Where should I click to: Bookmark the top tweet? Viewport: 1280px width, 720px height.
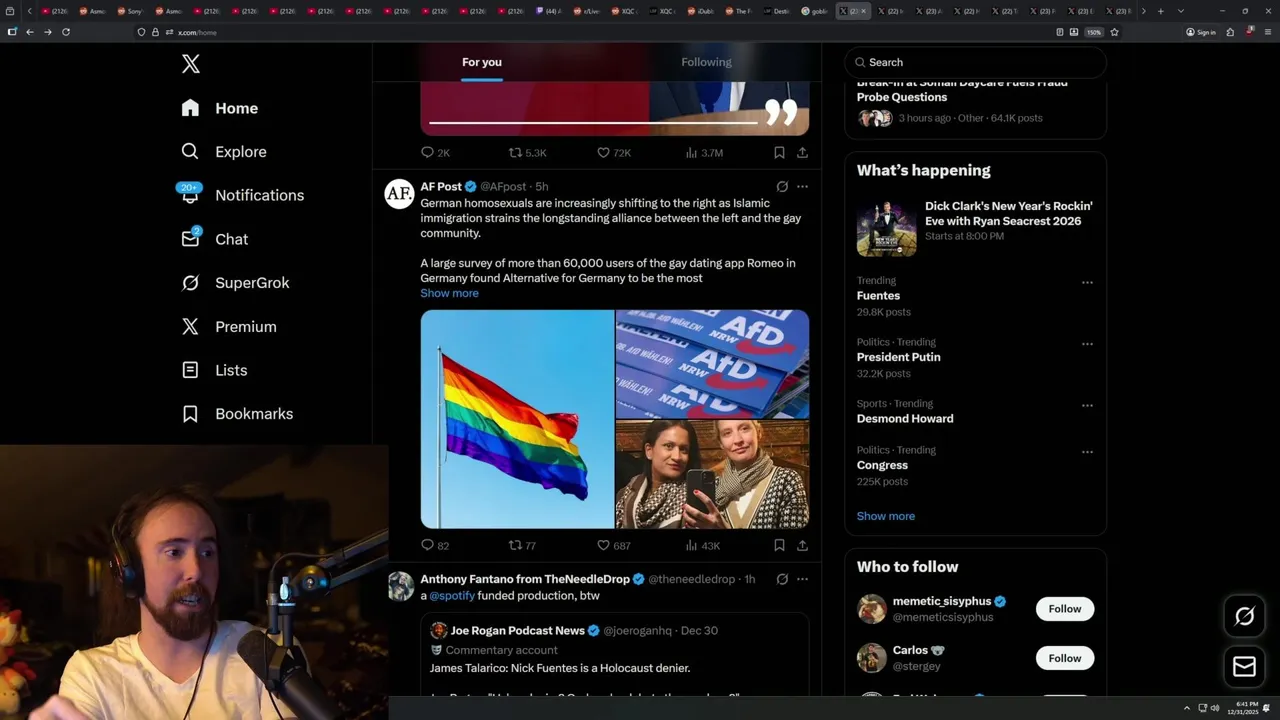[x=779, y=153]
